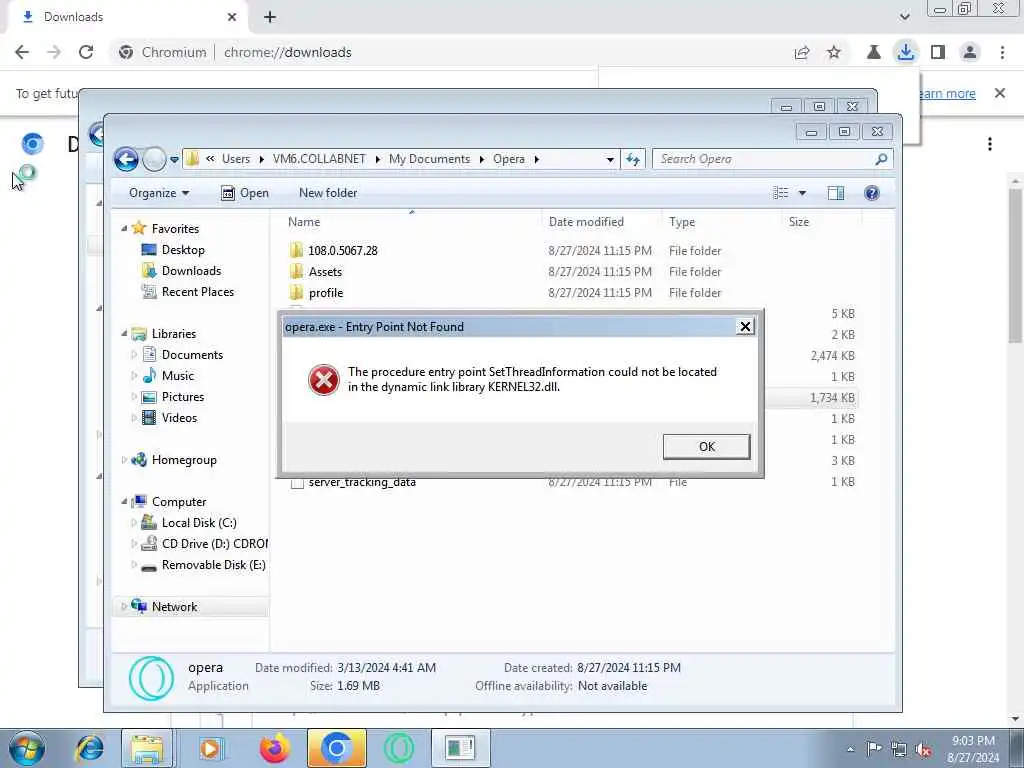The width and height of the screenshot is (1024, 768).
Task: Open the Documents library
Action: point(192,355)
